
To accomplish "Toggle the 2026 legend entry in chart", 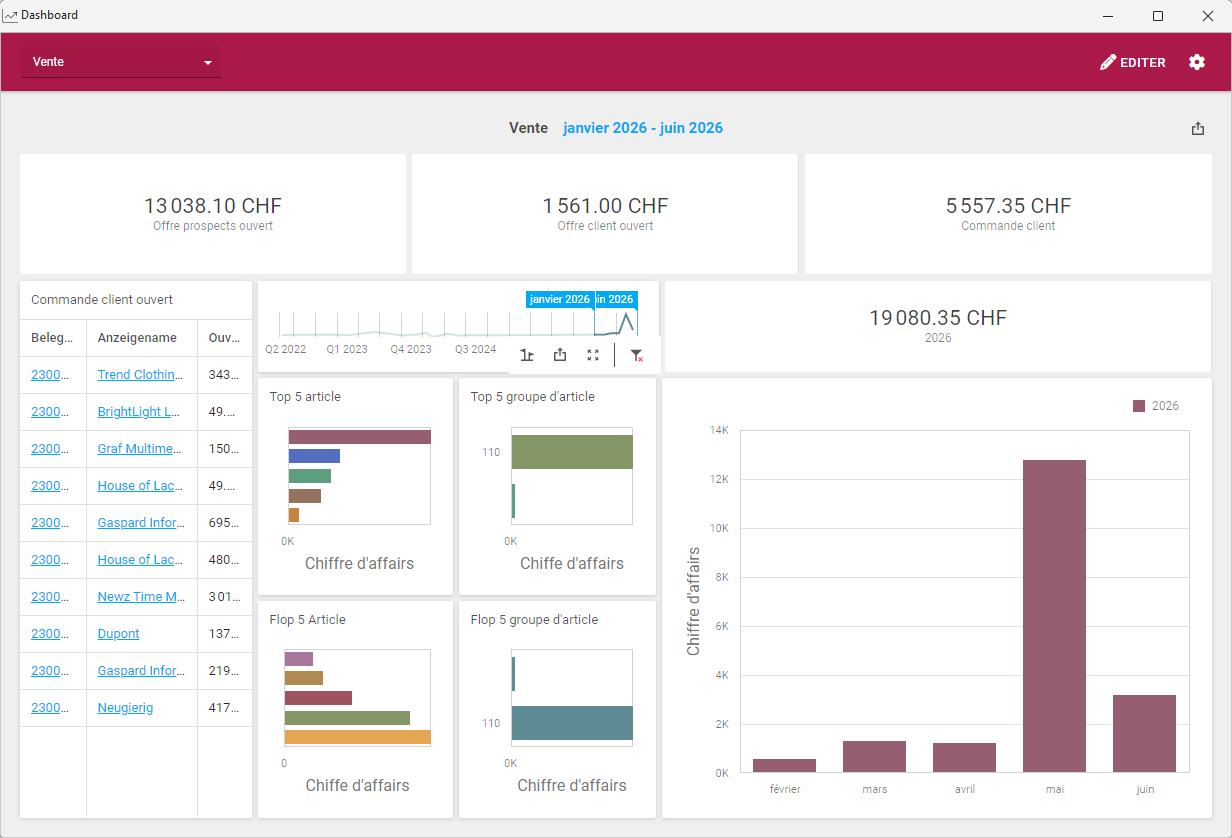I will [1156, 406].
